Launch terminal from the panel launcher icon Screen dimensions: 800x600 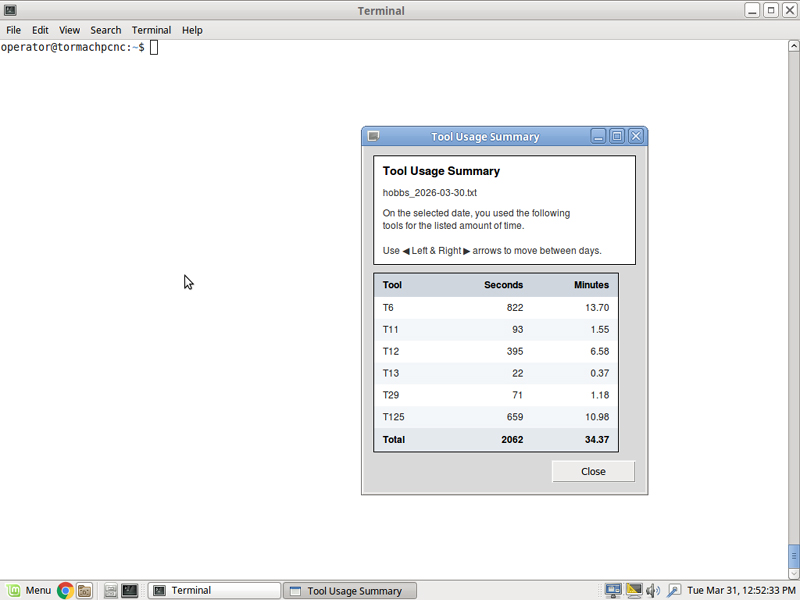tap(130, 590)
